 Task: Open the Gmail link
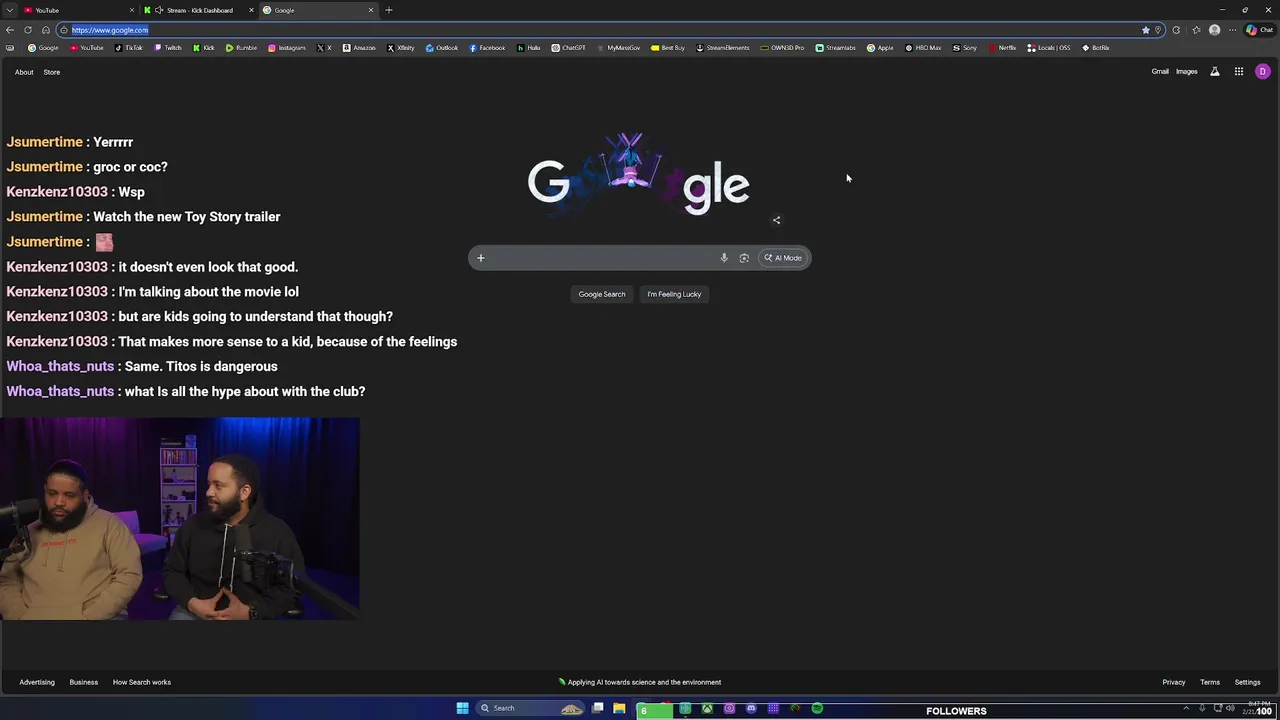point(1160,72)
